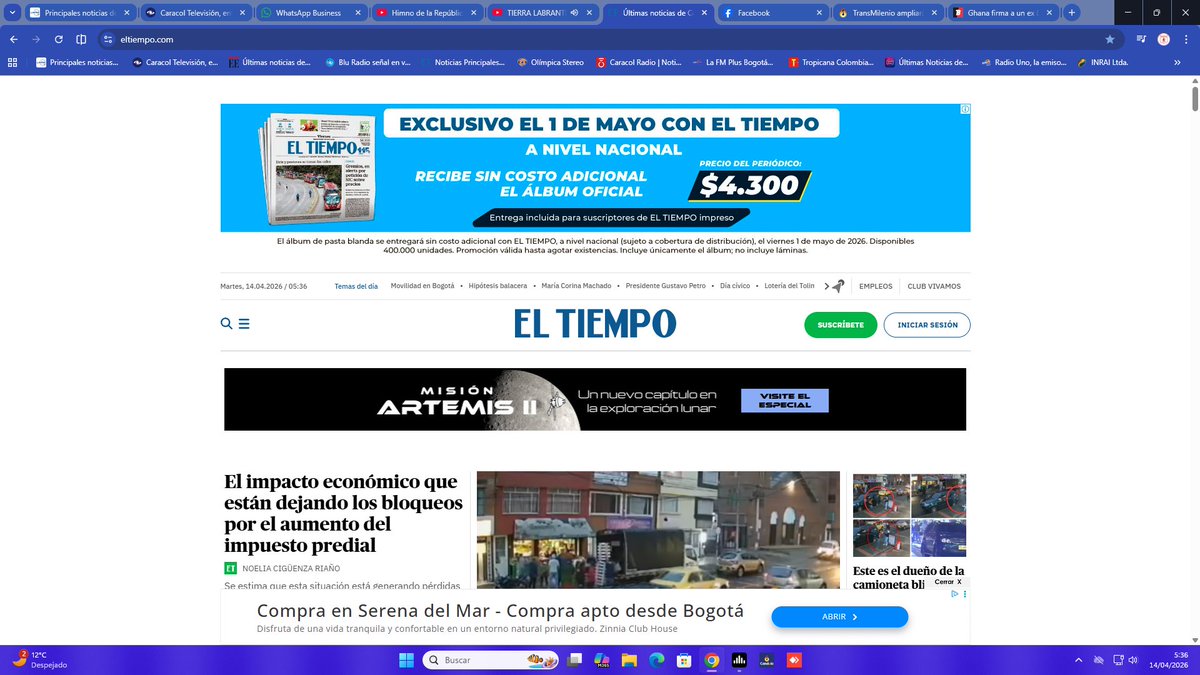Open the Movilidad en Bogotá topic
Viewport: 1200px width, 675px height.
pyautogui.click(x=422, y=286)
